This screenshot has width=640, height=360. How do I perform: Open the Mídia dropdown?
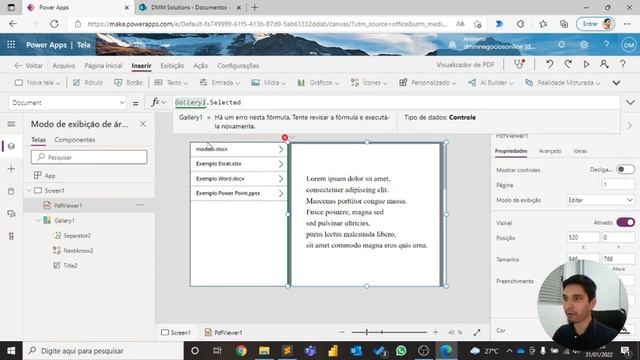(268, 82)
